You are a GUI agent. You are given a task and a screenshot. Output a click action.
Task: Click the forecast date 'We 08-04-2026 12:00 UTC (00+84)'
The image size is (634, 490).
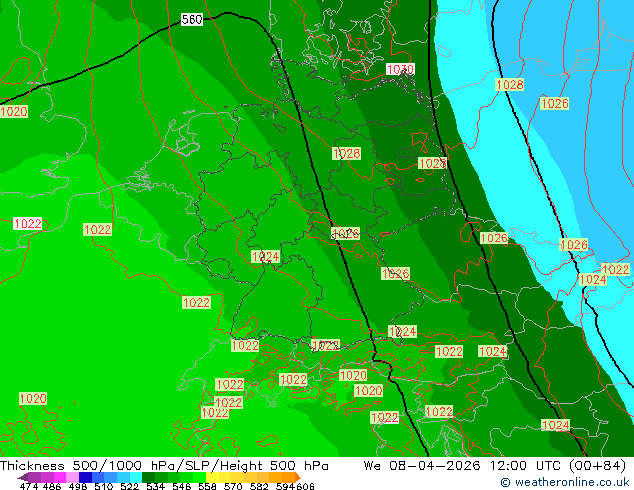[x=495, y=466]
